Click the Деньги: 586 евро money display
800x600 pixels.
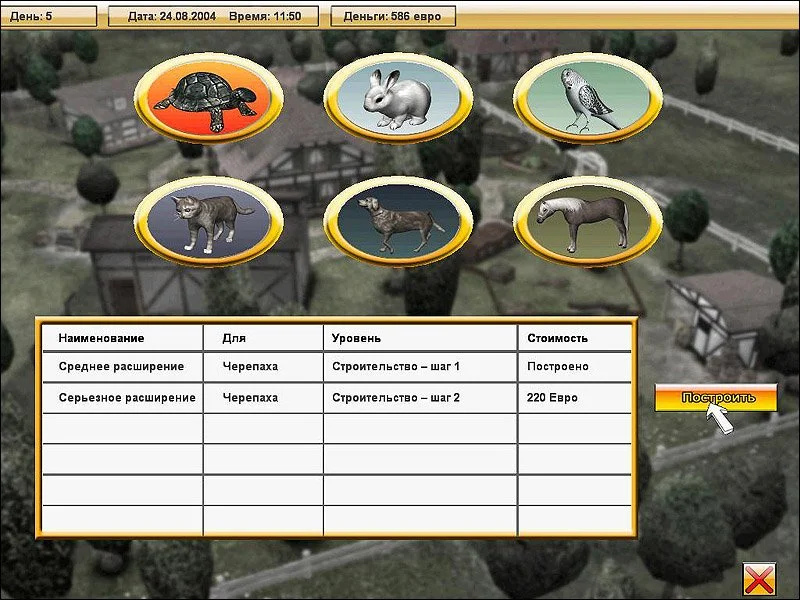[x=392, y=16]
